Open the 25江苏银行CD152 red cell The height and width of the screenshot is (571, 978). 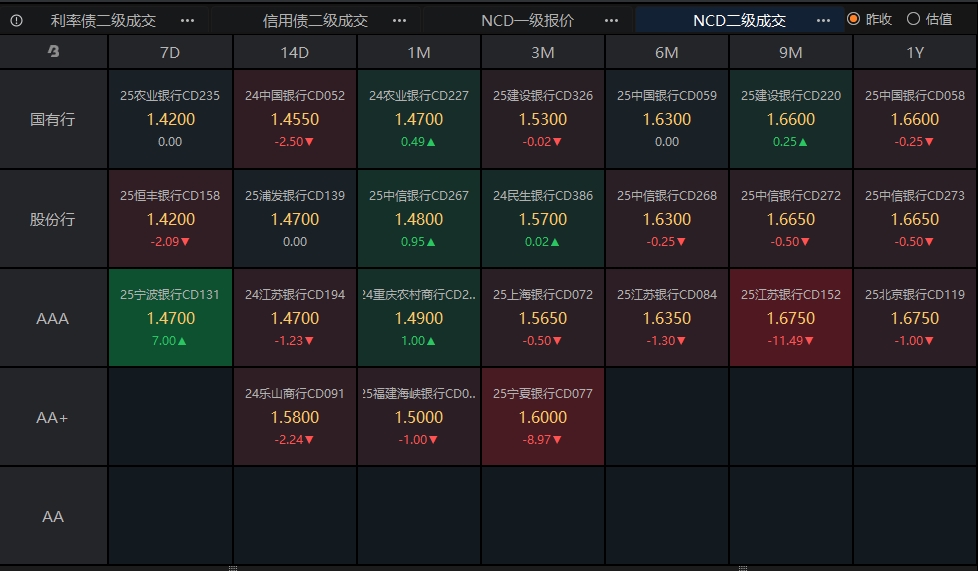click(791, 318)
